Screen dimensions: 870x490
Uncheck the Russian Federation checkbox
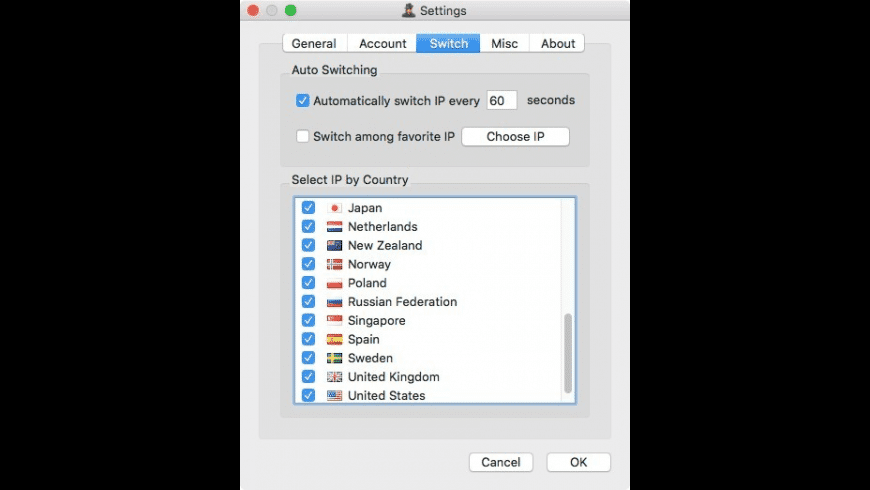pyautogui.click(x=308, y=302)
